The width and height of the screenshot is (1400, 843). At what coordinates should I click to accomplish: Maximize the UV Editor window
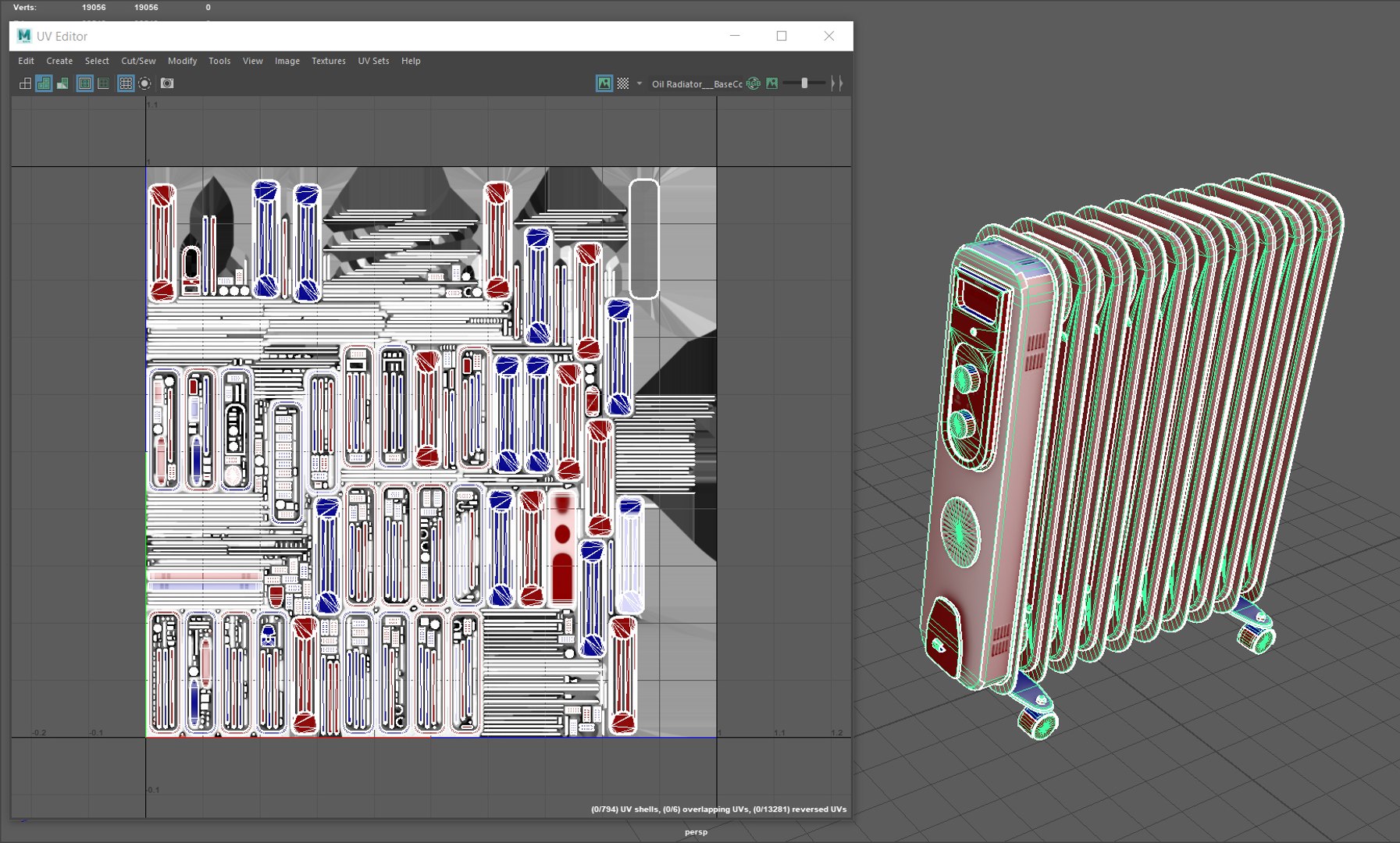[782, 36]
